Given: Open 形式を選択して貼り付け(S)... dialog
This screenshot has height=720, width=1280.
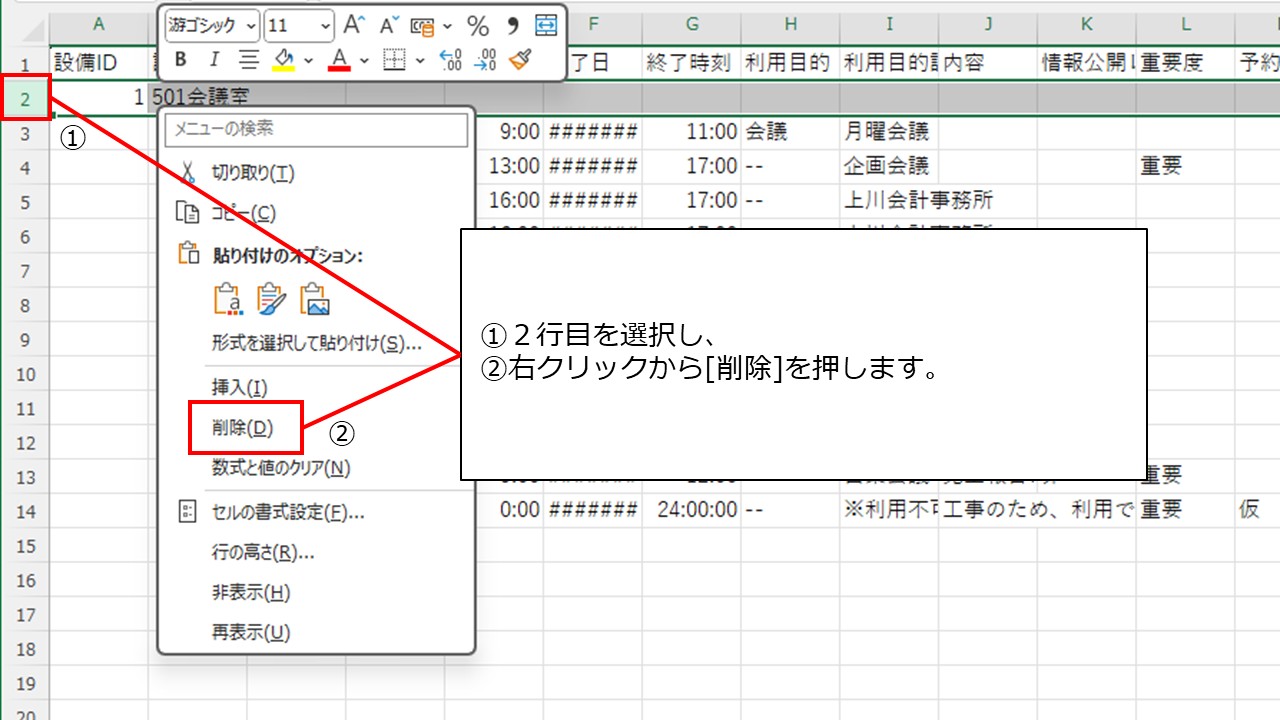Looking at the screenshot, I should pos(316,343).
